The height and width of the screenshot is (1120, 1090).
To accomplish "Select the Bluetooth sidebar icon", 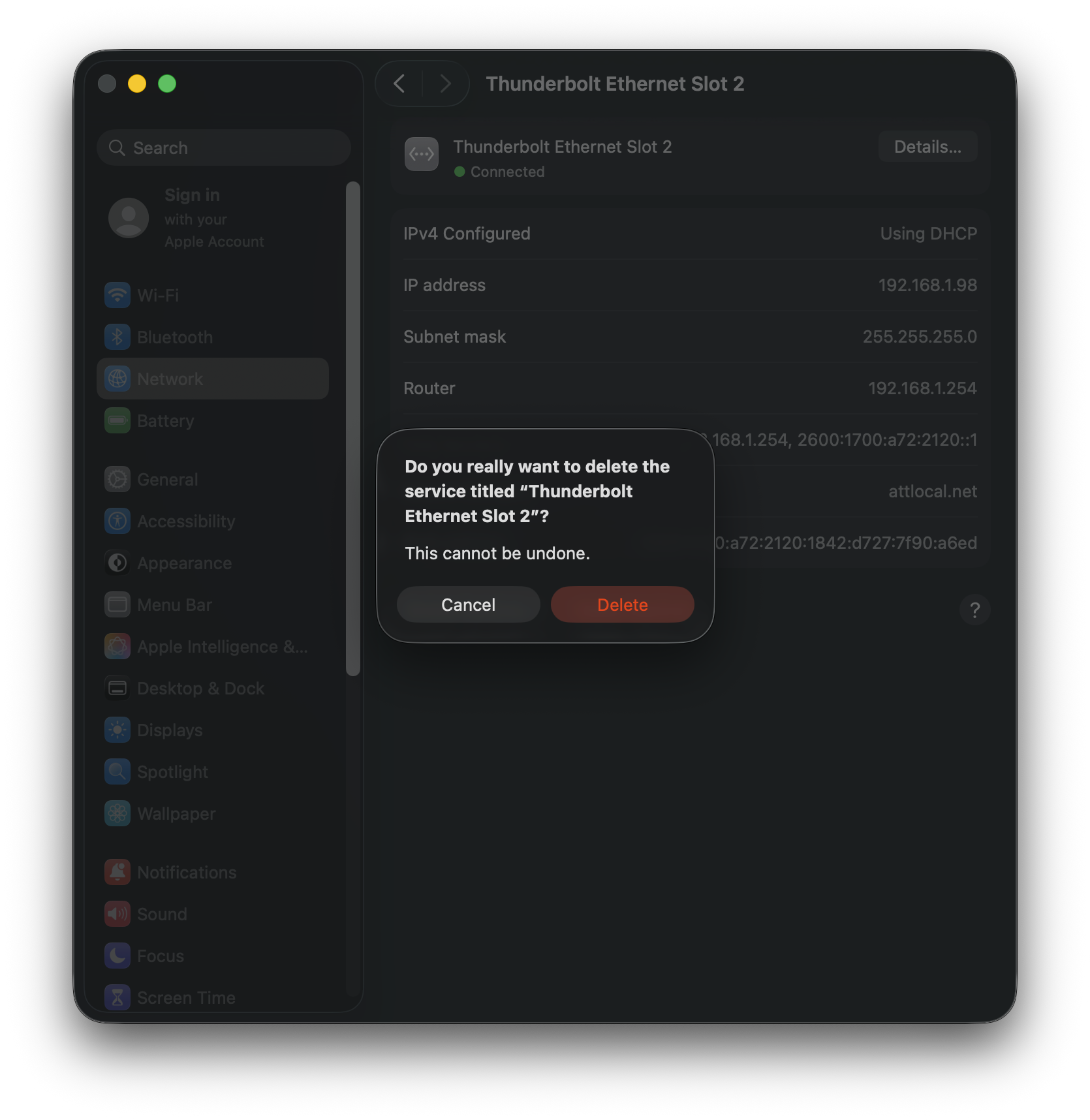I will (117, 337).
